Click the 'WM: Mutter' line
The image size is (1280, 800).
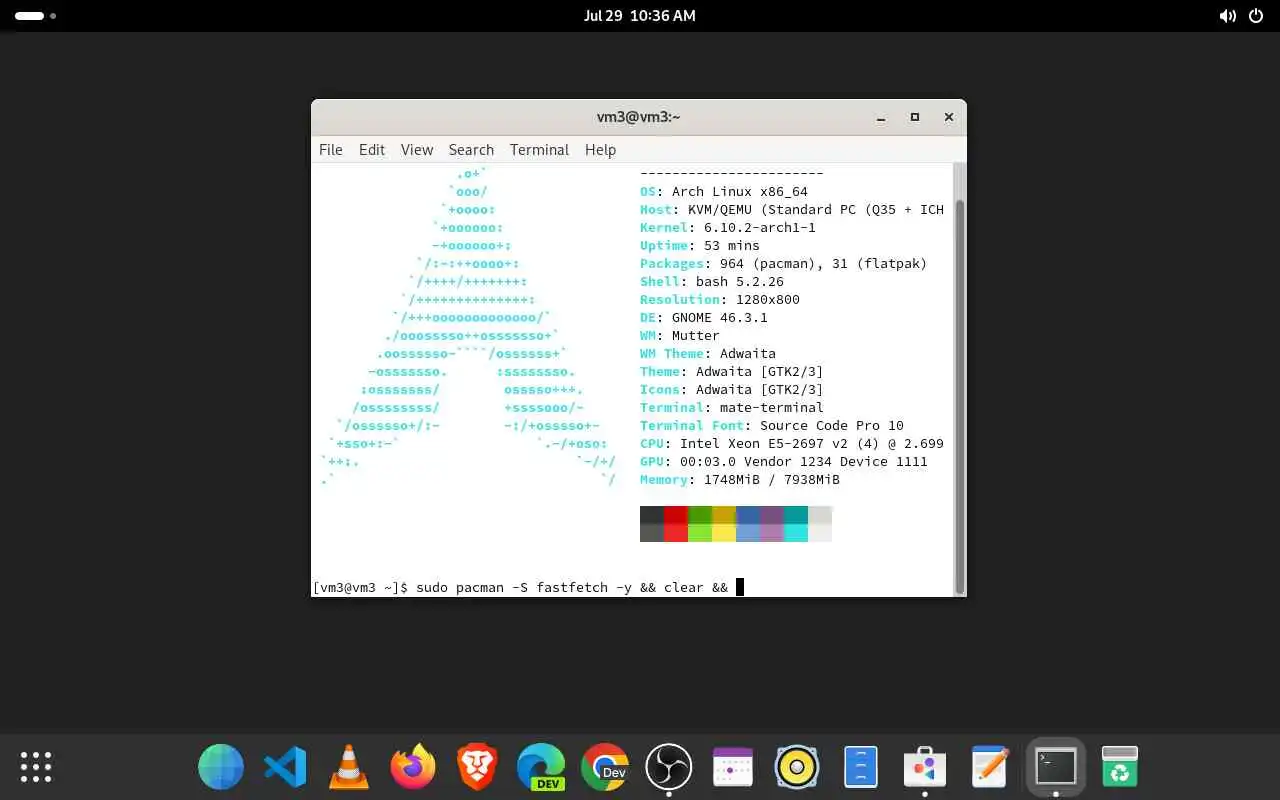tap(680, 335)
